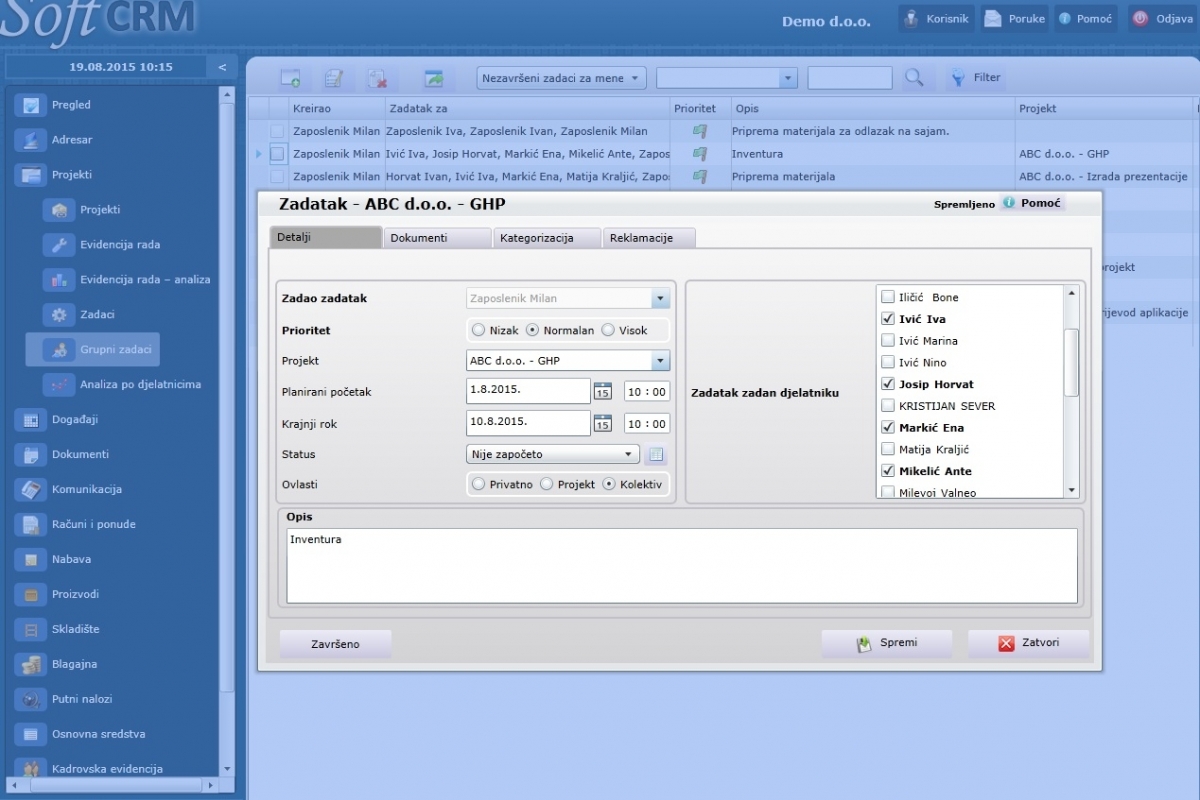
Task: Click the add new task toolbar icon
Action: [290, 78]
